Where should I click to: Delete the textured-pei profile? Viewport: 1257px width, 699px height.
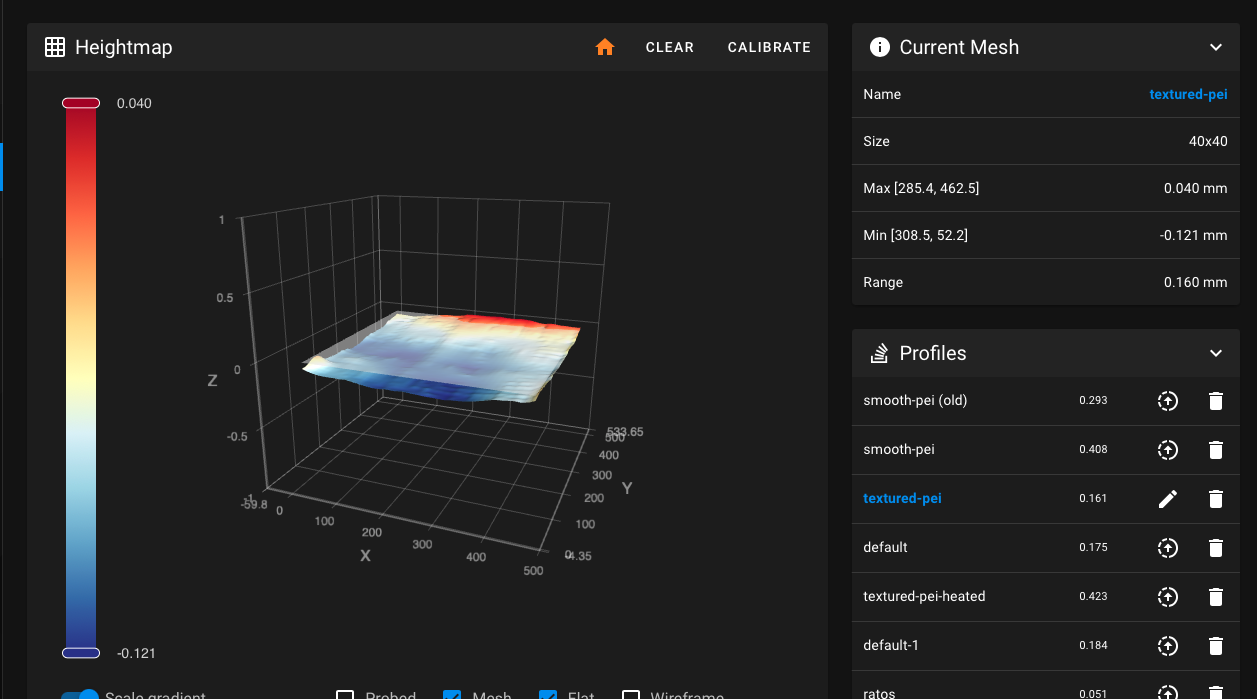pyautogui.click(x=1216, y=499)
